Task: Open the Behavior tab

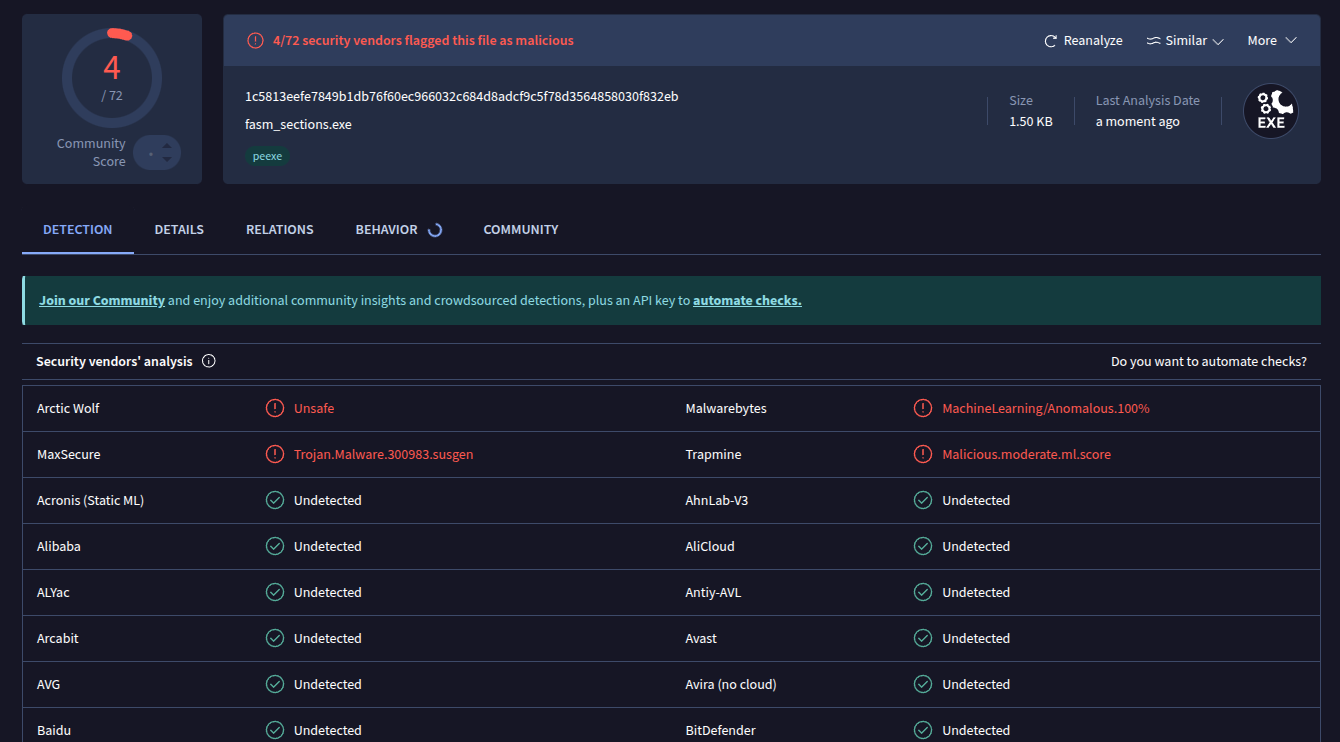Action: pos(387,230)
